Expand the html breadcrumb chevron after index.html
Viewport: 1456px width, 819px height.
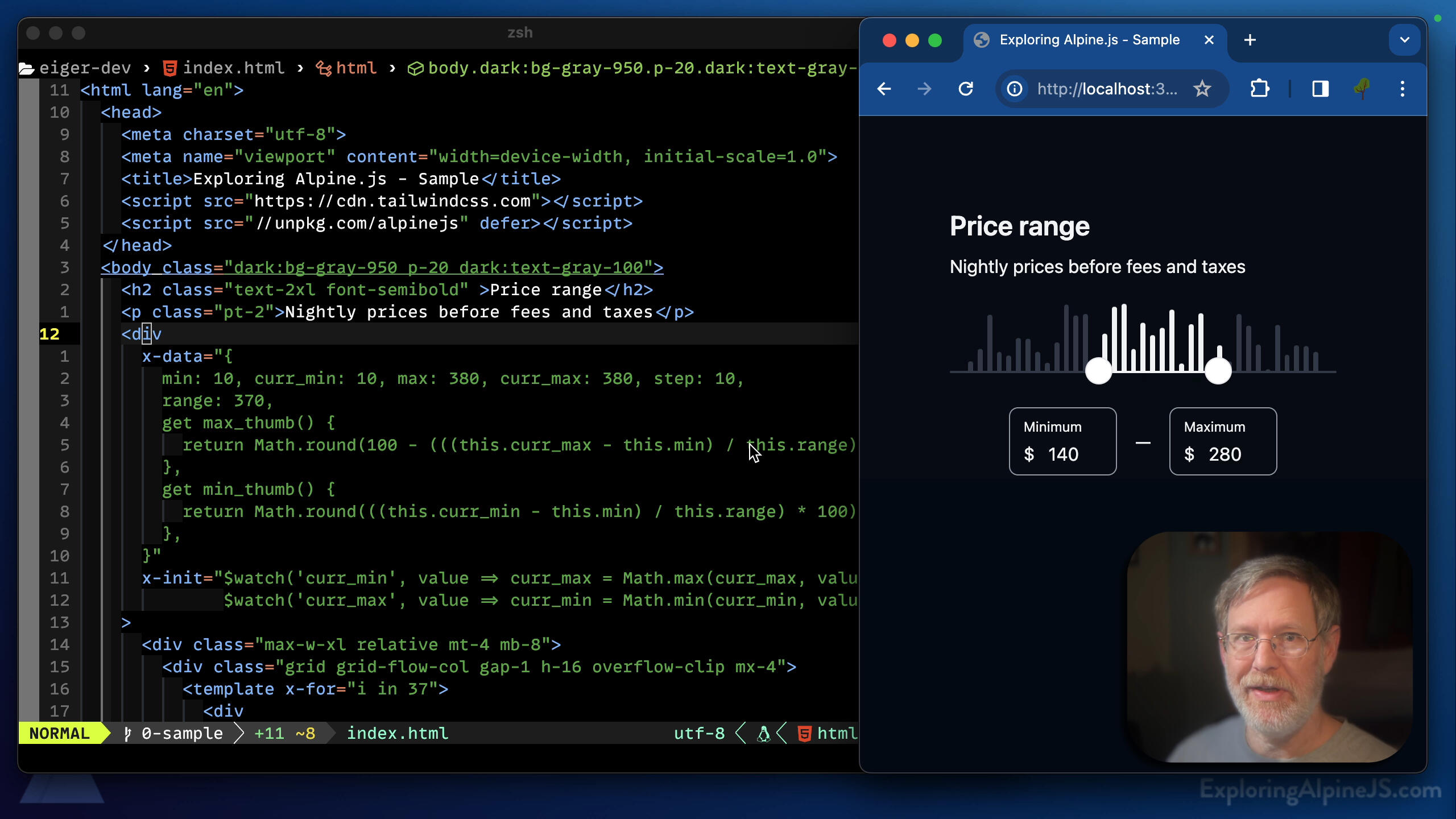[x=300, y=68]
